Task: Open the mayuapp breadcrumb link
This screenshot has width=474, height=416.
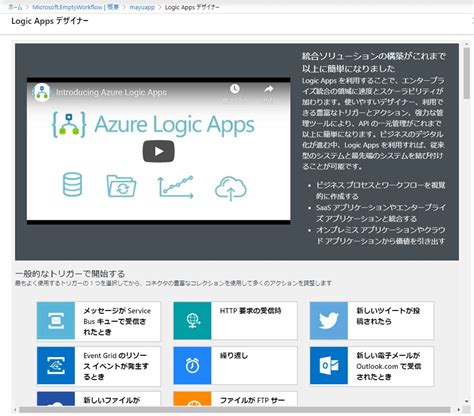Action: coord(142,7)
